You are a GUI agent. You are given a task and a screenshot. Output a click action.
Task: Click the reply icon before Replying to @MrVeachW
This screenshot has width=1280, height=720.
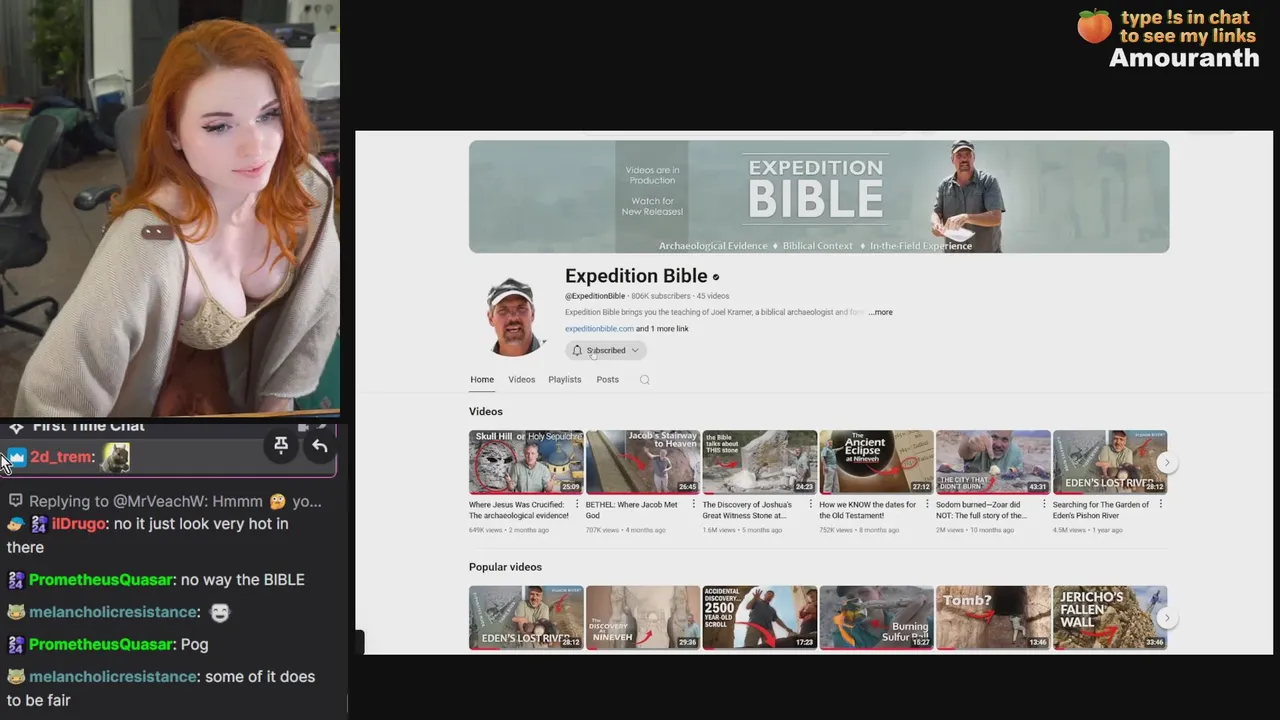pyautogui.click(x=15, y=501)
